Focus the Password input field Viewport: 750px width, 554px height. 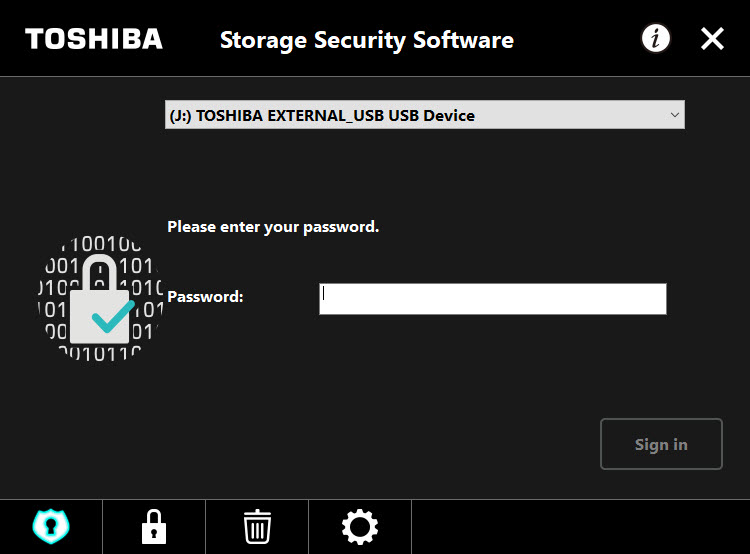tap(493, 299)
